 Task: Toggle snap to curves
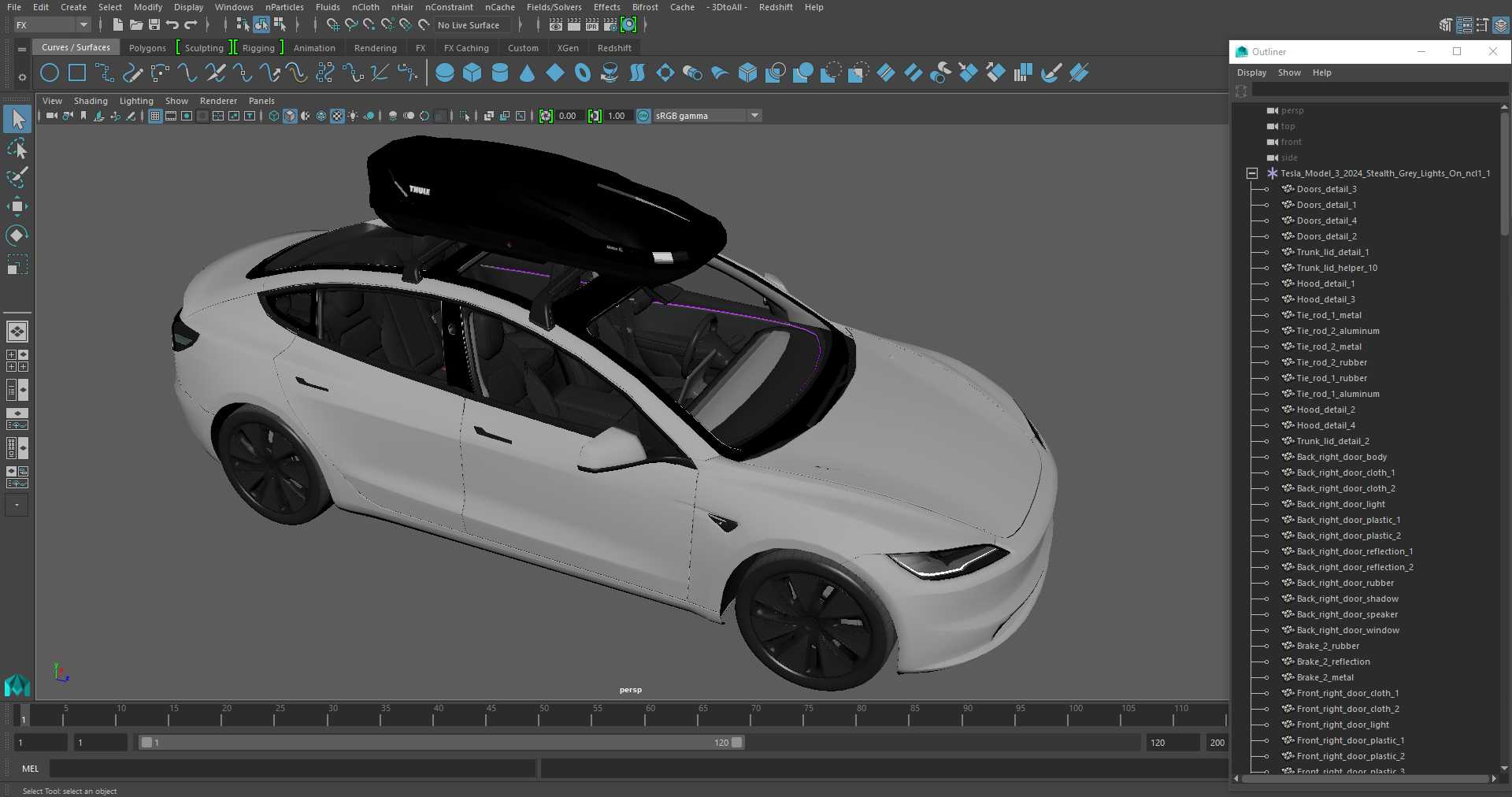point(351,25)
